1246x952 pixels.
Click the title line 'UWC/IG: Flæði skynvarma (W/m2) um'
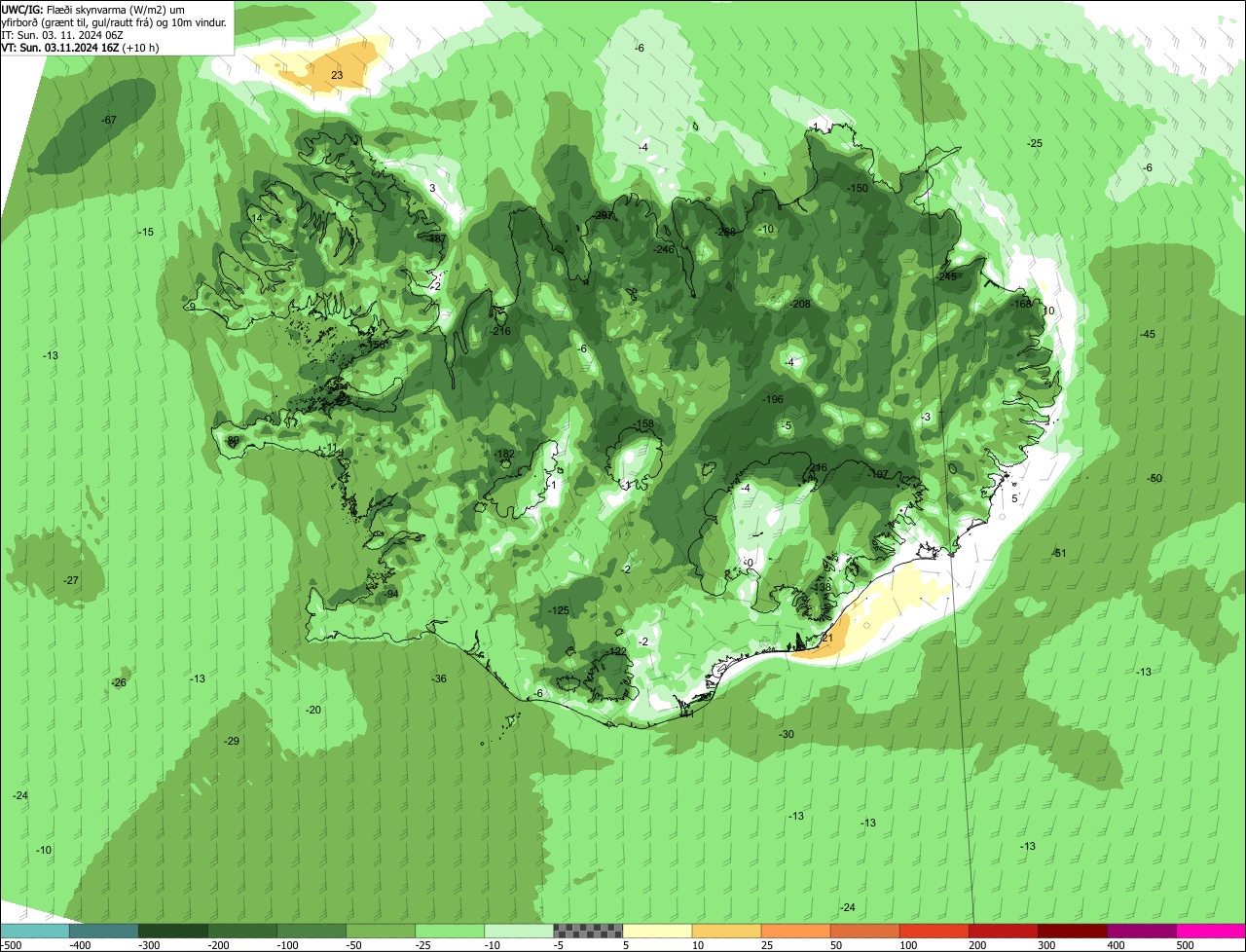click(93, 9)
